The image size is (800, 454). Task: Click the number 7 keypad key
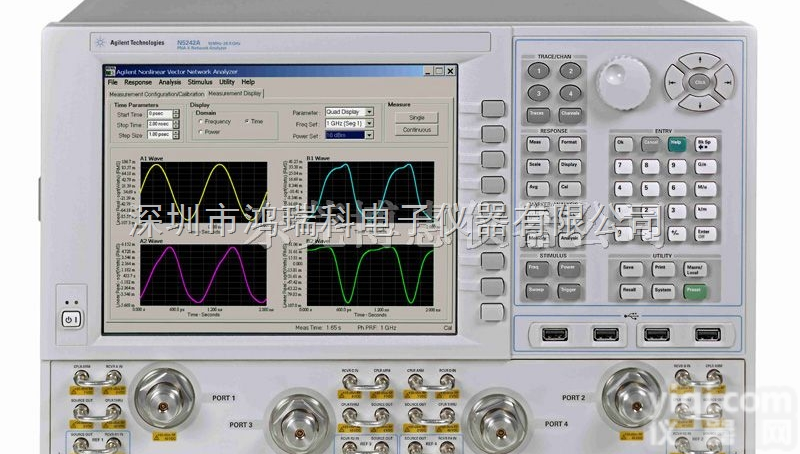623,167
